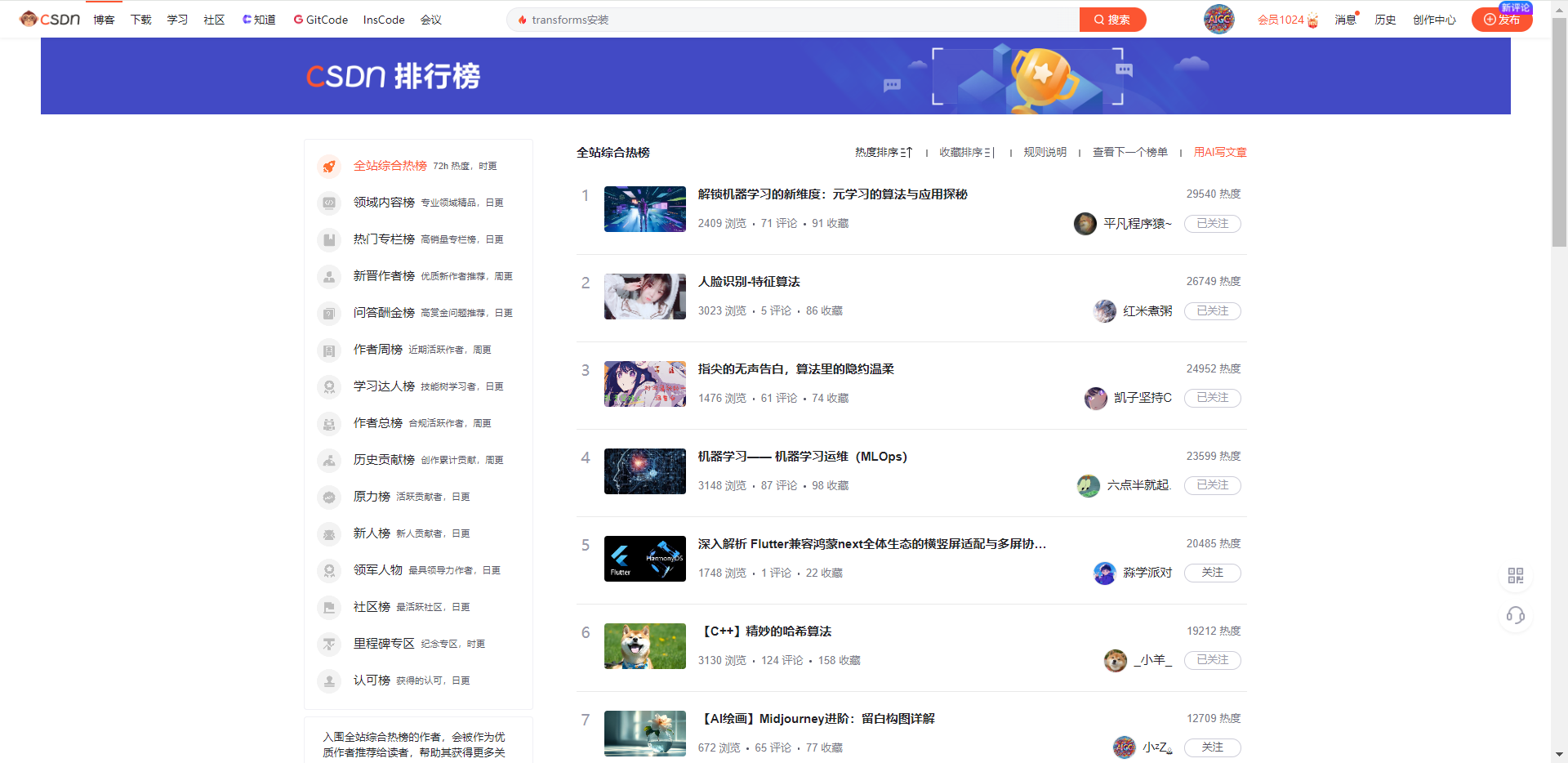The height and width of the screenshot is (763, 1568).
Task: Click the 社区榜 sidebar icon
Action: click(329, 607)
